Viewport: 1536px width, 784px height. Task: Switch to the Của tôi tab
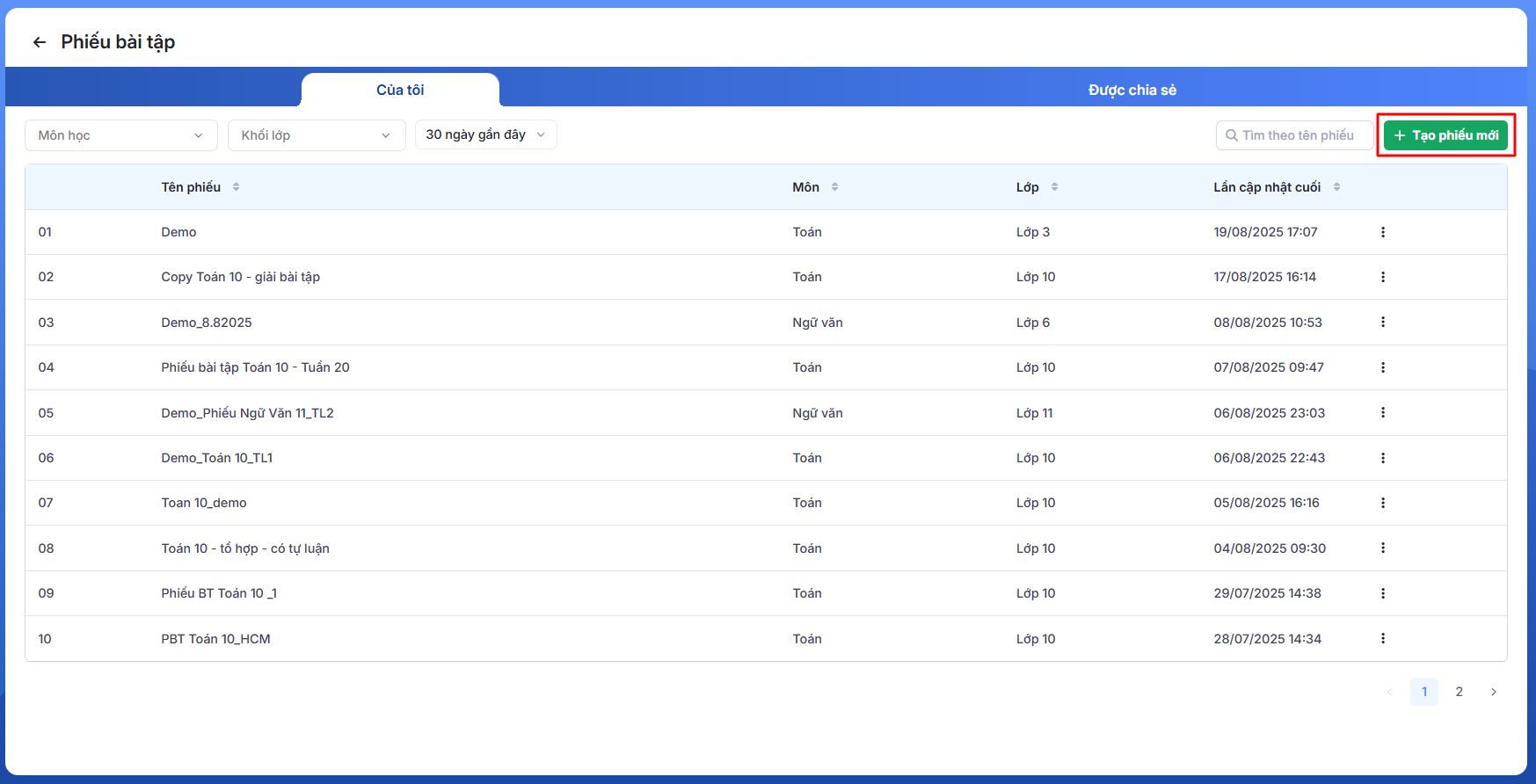point(400,90)
